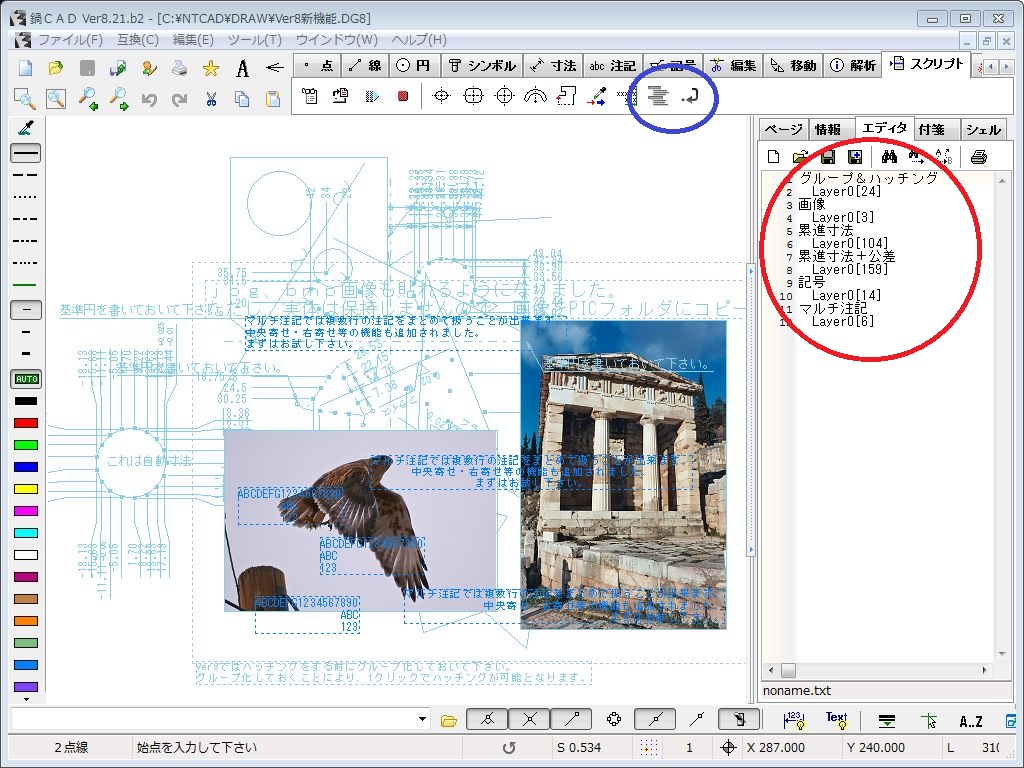Open the command input dropdown arrow at bottom
1024x768 pixels.
(423, 720)
